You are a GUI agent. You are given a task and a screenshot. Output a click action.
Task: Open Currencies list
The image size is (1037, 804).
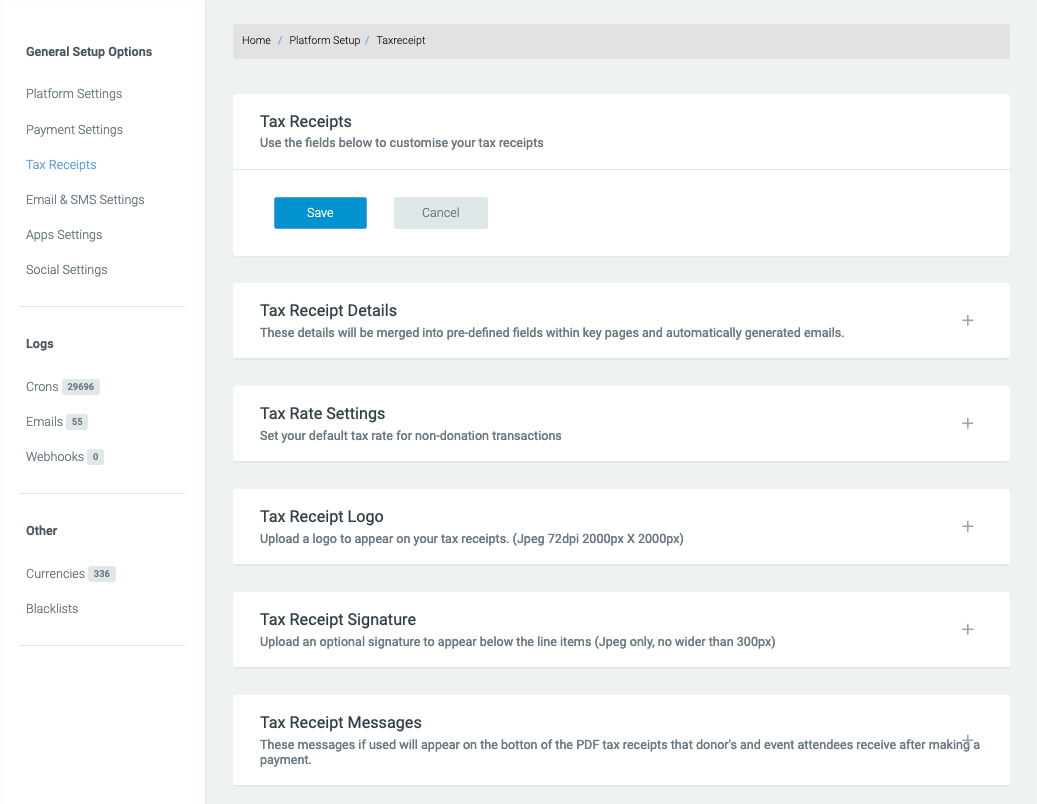click(x=55, y=574)
